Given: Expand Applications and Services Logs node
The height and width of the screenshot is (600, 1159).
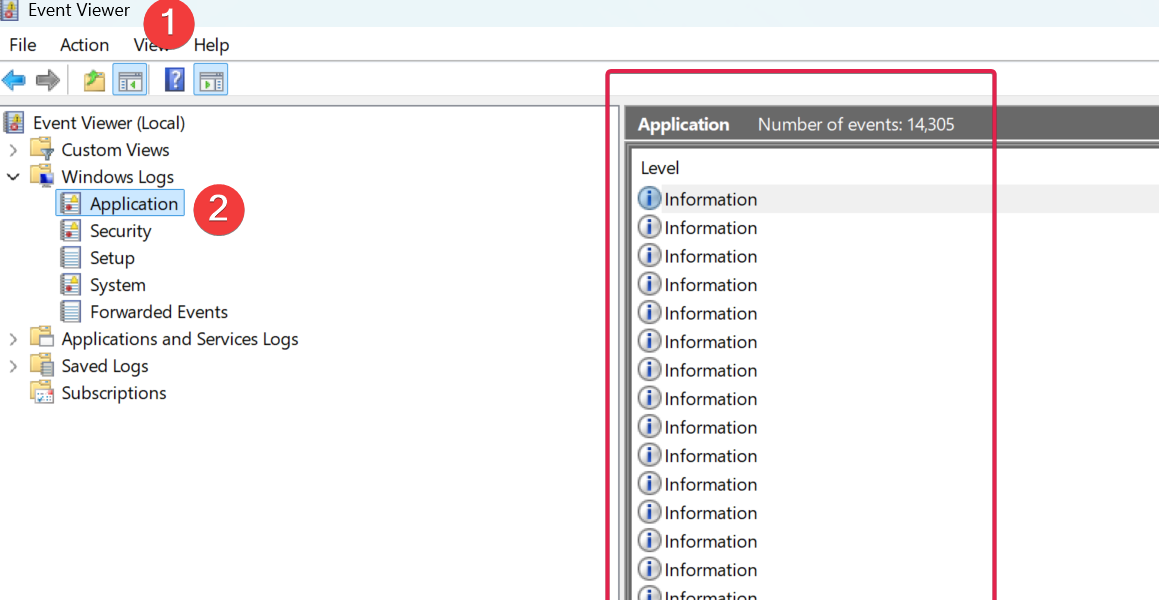Looking at the screenshot, I should point(13,339).
